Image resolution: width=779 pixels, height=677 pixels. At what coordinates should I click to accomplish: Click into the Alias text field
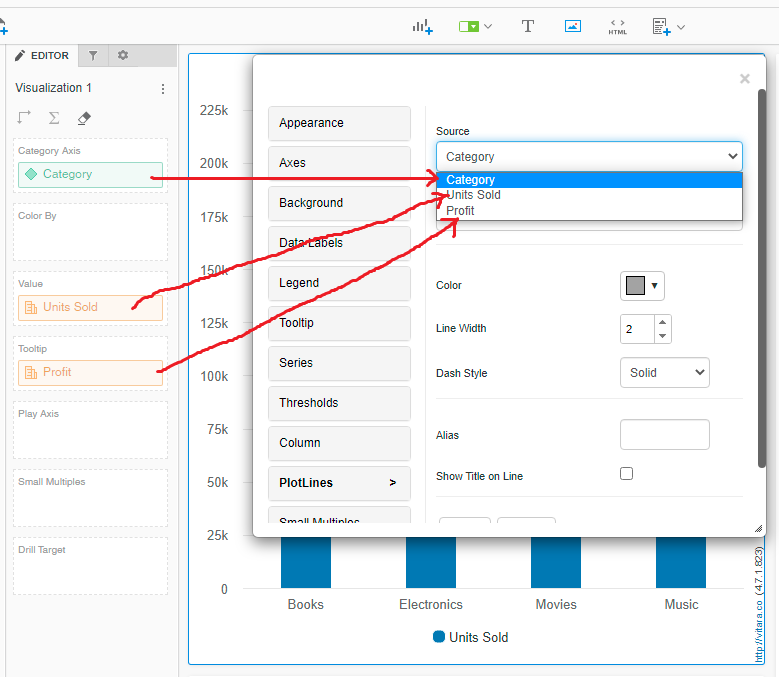coord(664,435)
